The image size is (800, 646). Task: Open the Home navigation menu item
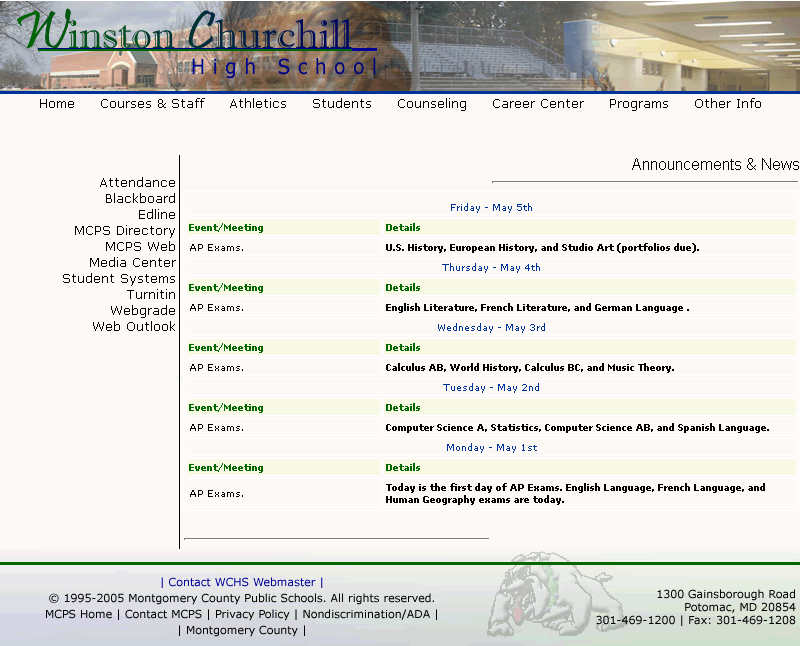[57, 104]
